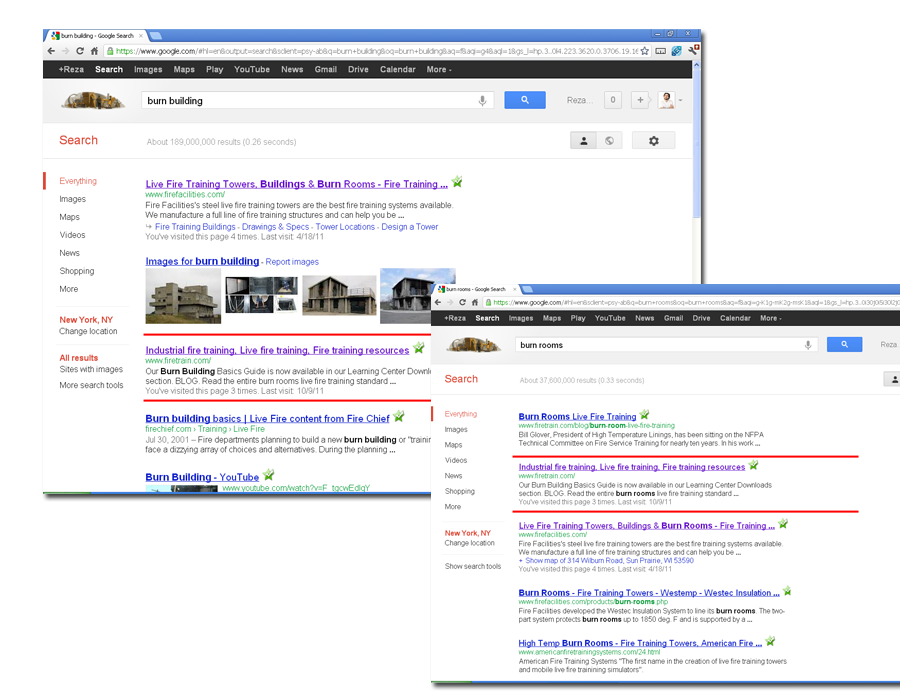This screenshot has width=900, height=700.
Task: Star the Burn Building - YouTube result
Action: 269,475
